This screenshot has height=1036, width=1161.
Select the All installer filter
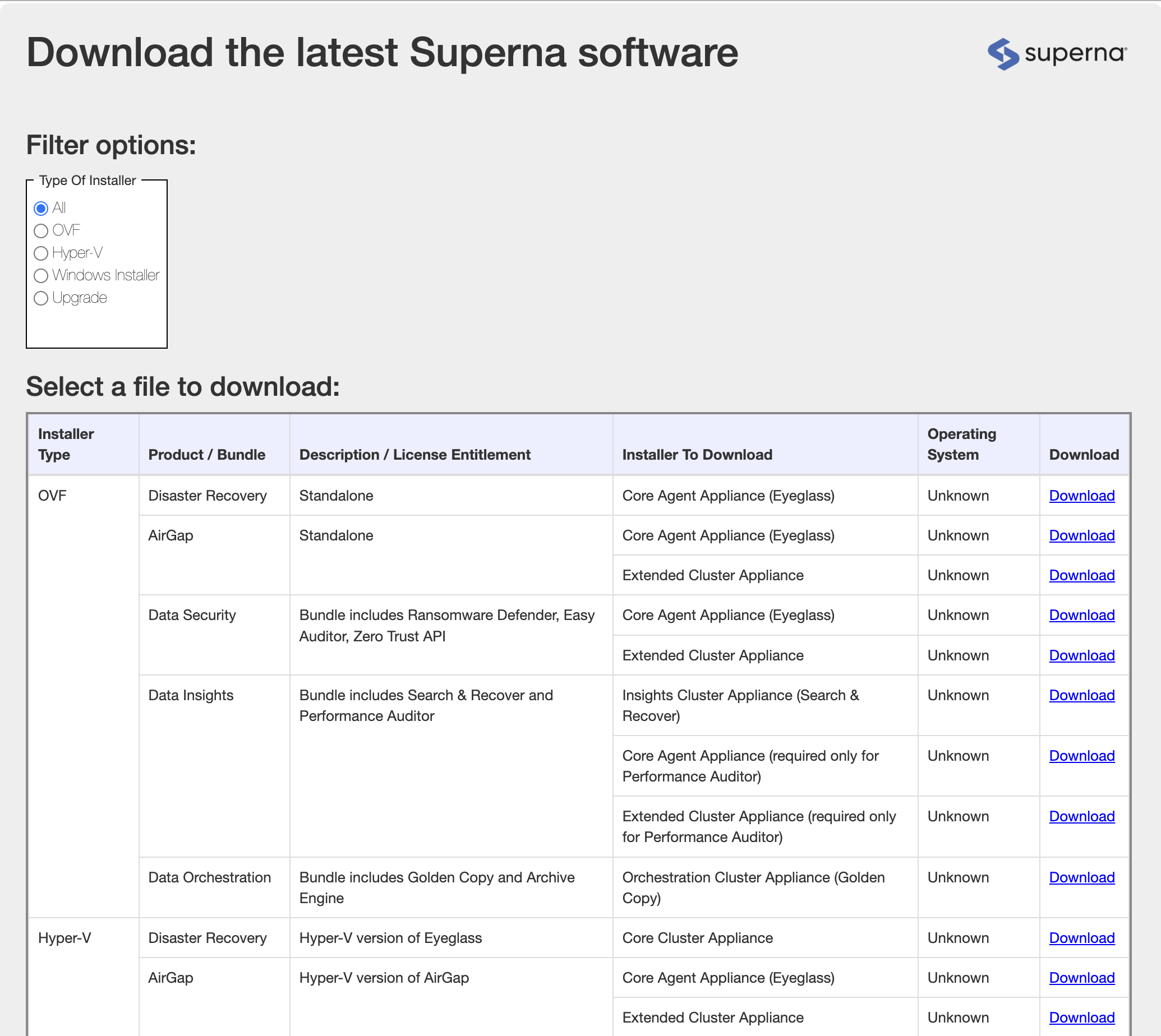tap(41, 209)
